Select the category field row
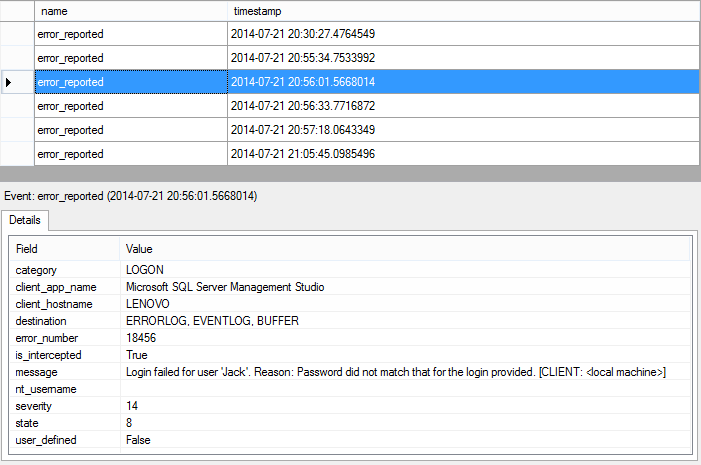This screenshot has width=701, height=465. 37,270
